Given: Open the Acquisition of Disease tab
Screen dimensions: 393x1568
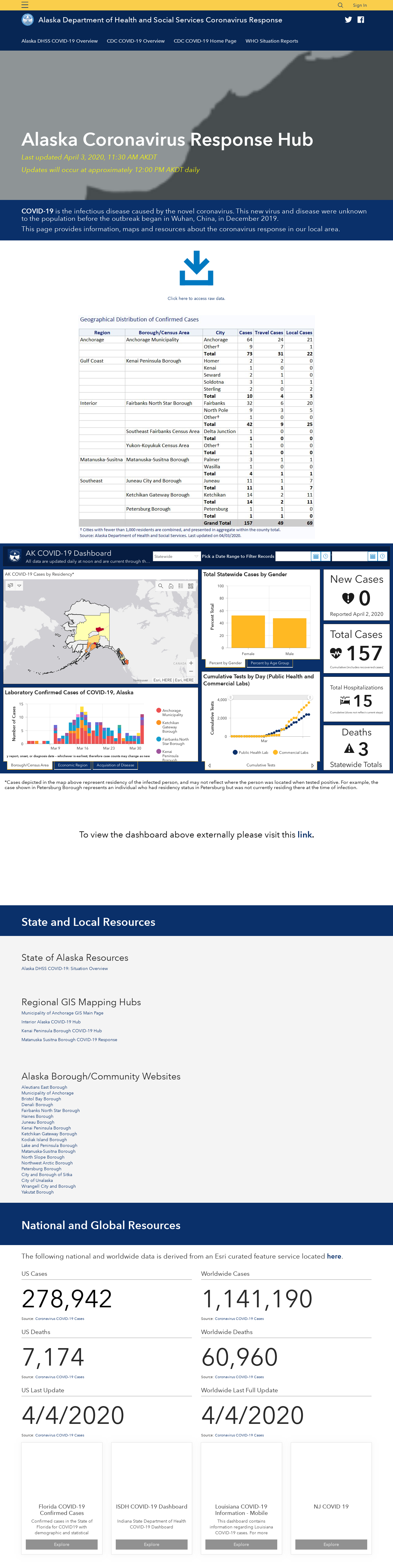Looking at the screenshot, I should [115, 765].
